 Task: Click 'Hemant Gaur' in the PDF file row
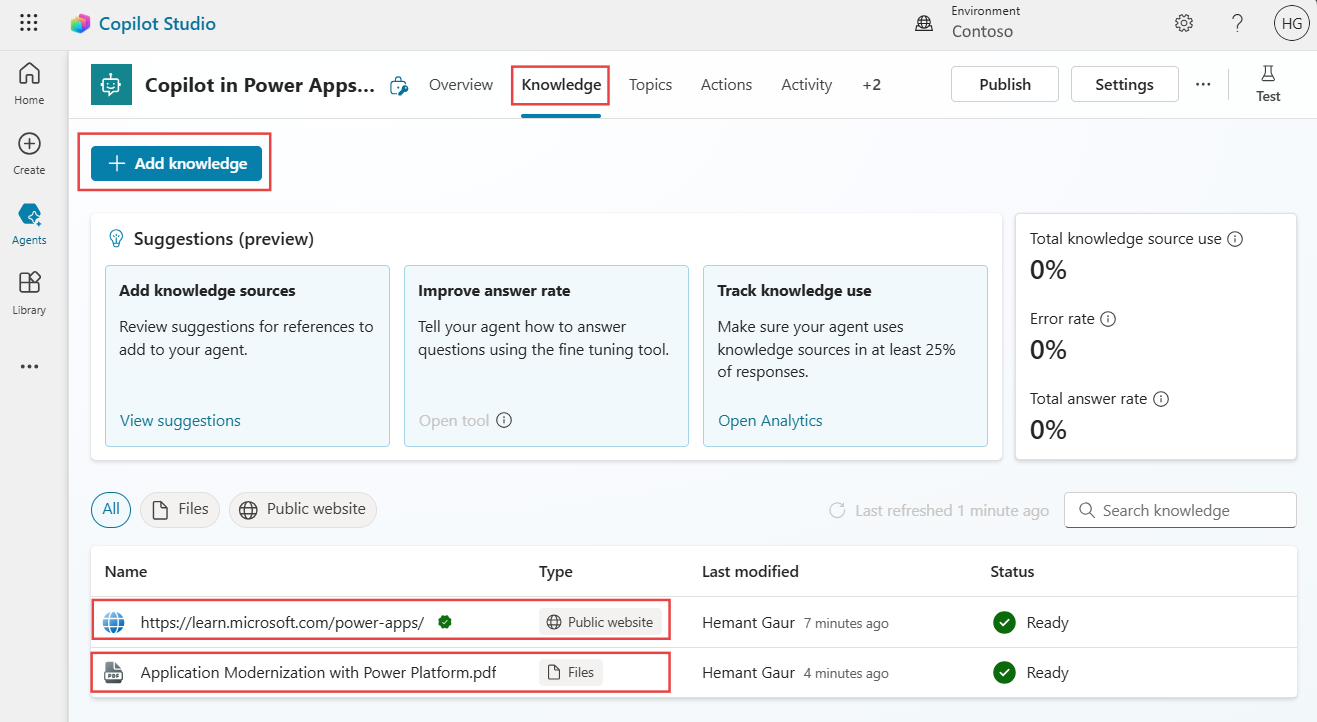(748, 673)
